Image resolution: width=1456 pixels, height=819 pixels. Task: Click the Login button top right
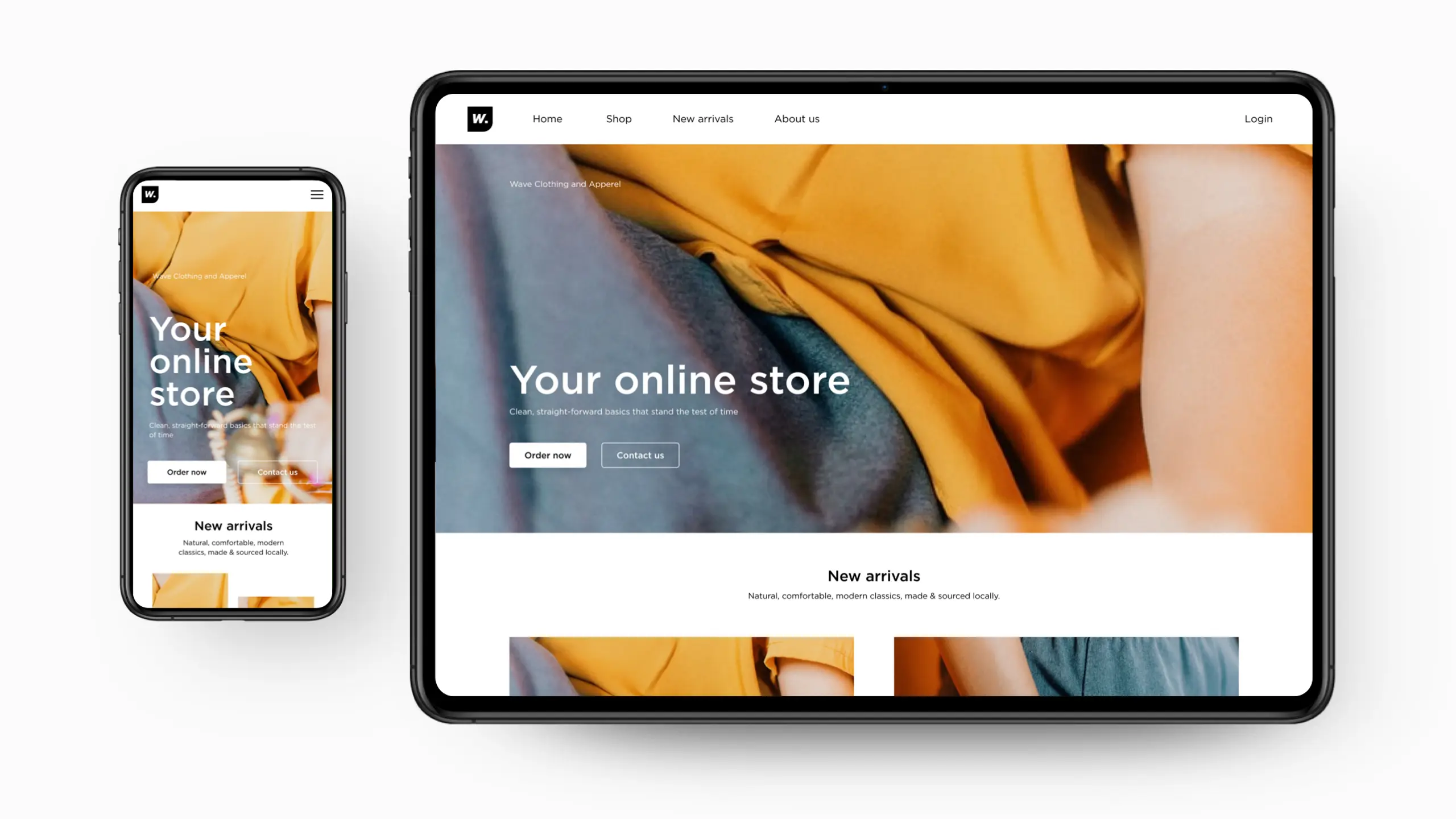1258,118
